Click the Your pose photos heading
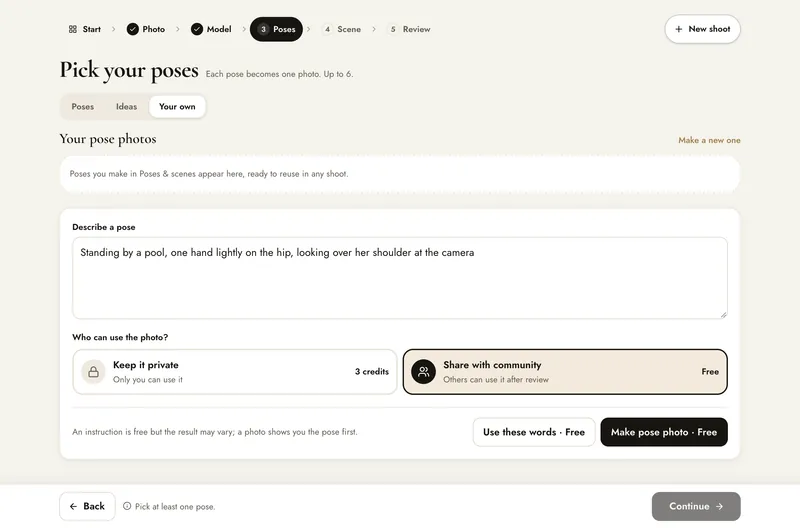This screenshot has height=528, width=800. coord(108,139)
